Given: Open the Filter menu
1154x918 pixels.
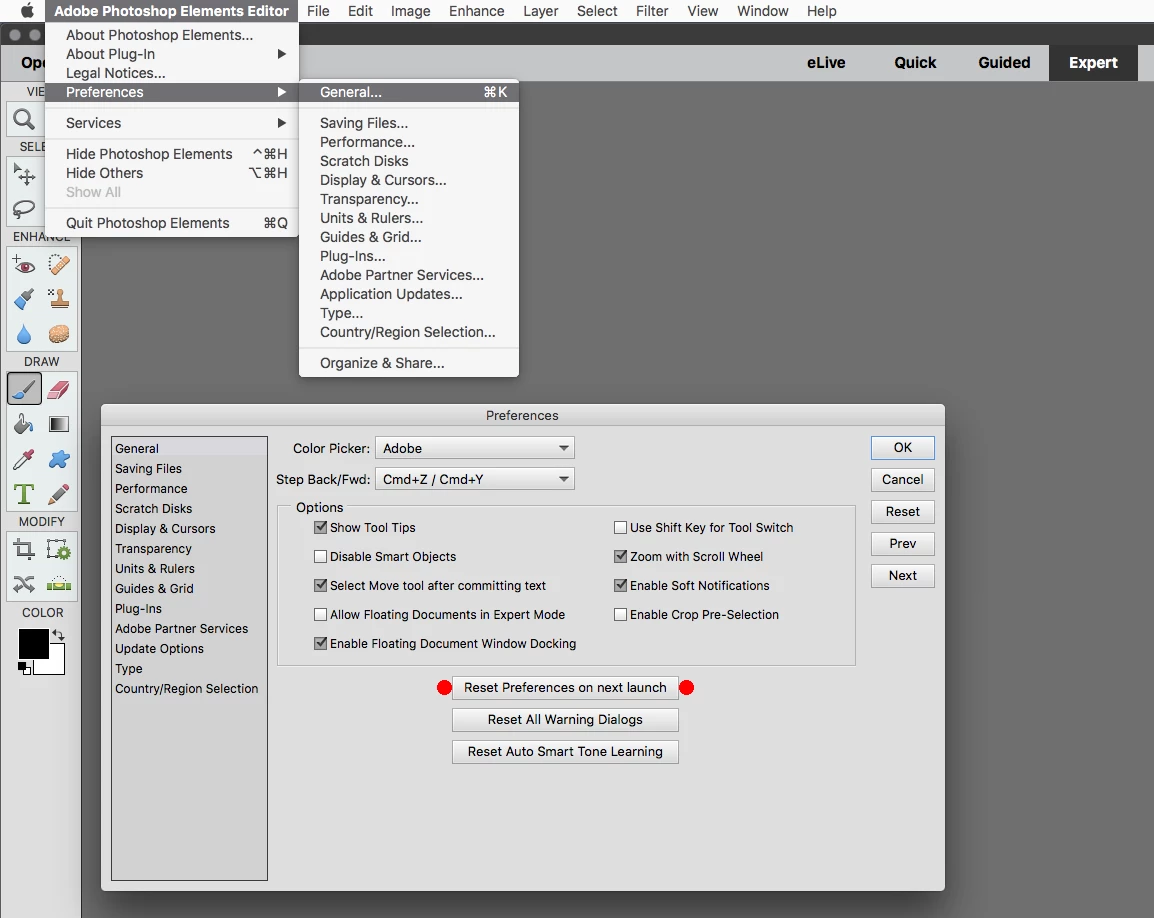Looking at the screenshot, I should click(652, 11).
